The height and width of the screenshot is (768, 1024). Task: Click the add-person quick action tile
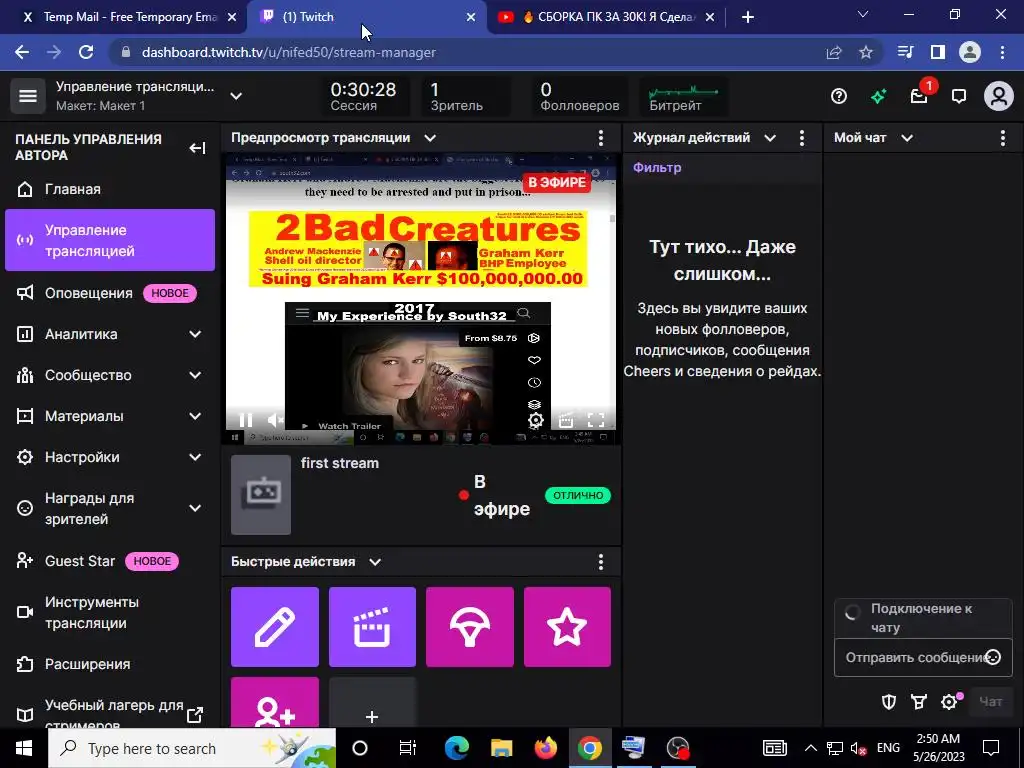pos(275,703)
